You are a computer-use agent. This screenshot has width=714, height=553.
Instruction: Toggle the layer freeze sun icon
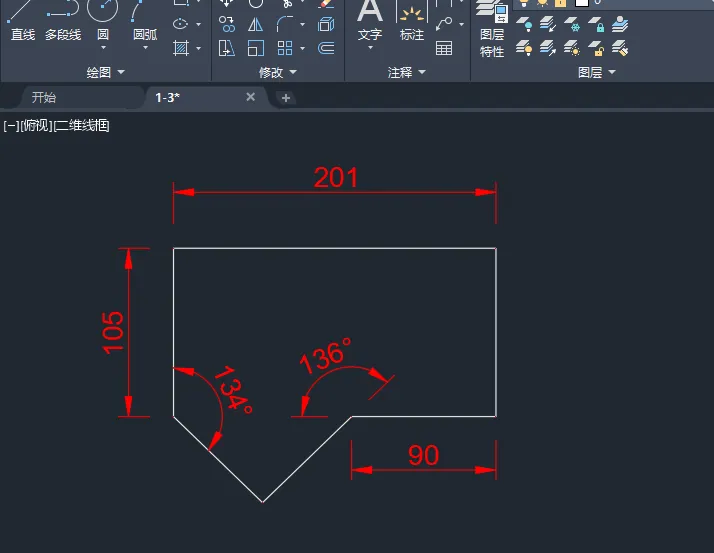[542, 3]
